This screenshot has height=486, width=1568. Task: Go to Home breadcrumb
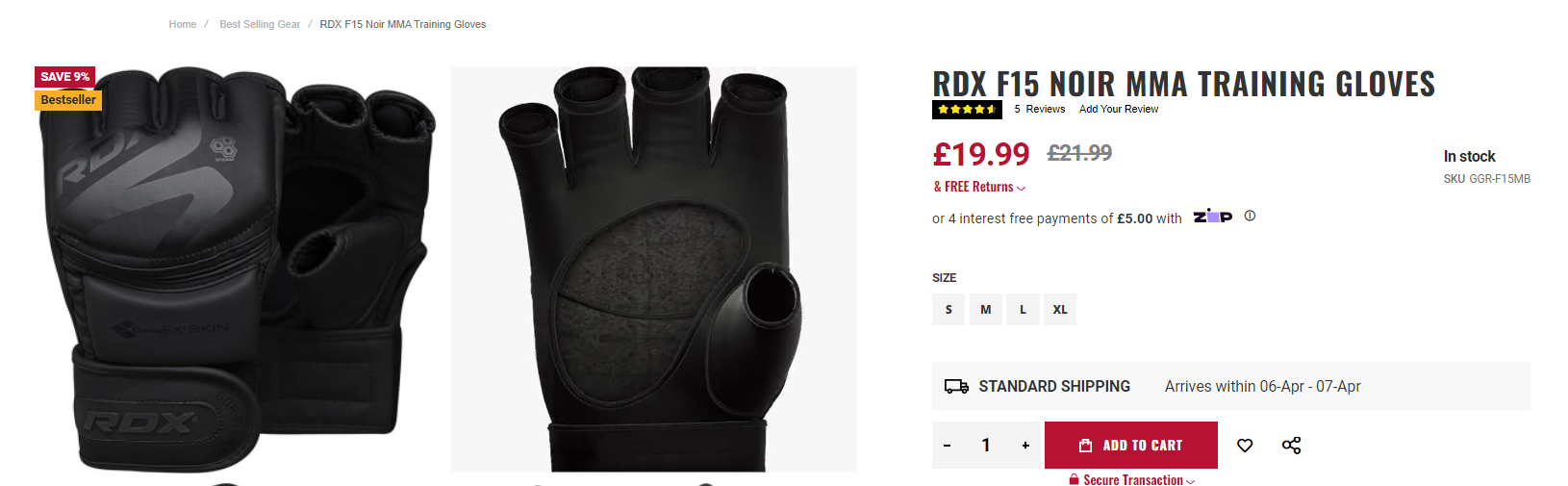pyautogui.click(x=183, y=25)
